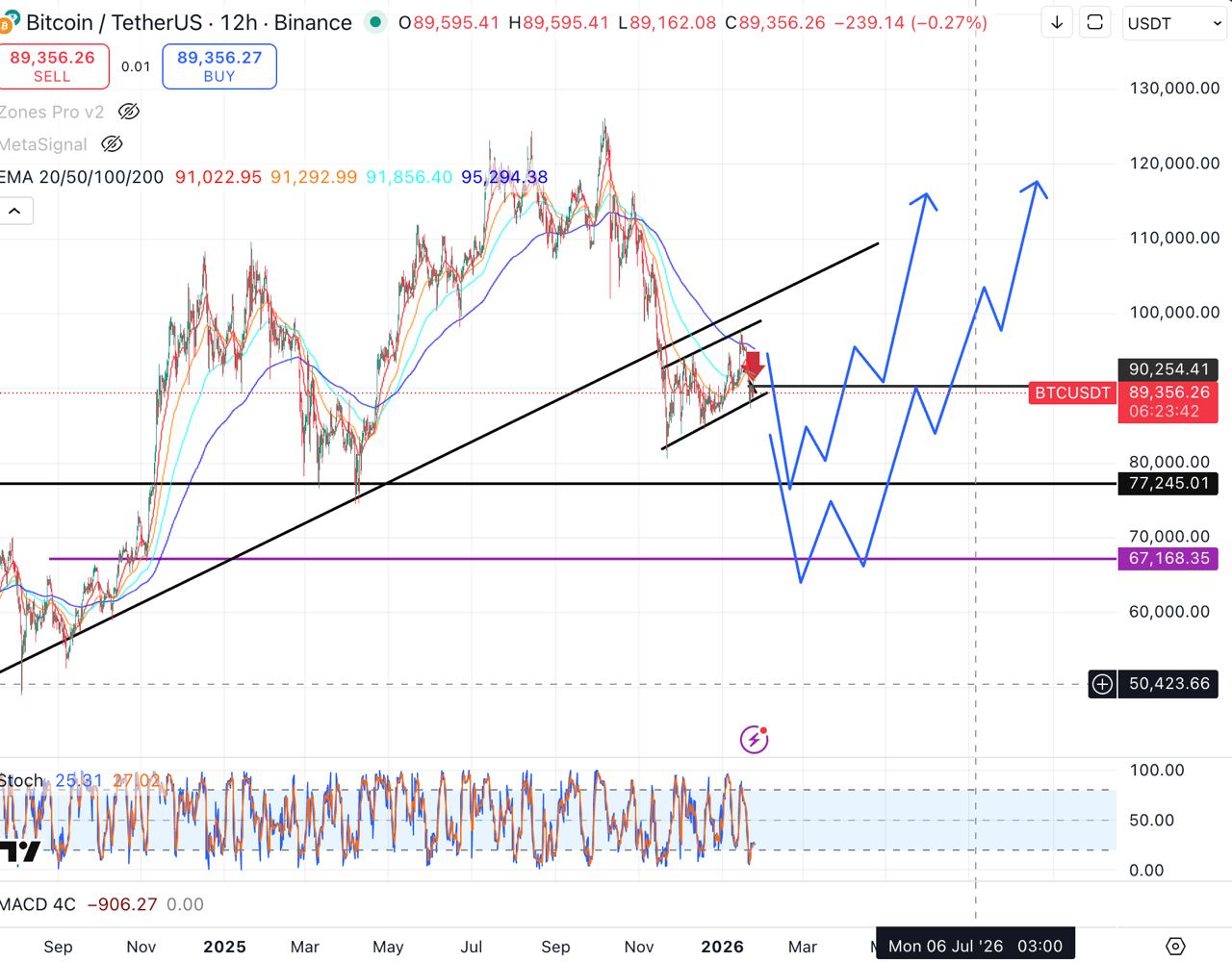1232x962 pixels.
Task: Toggle visibility of the MetaSignal indicator
Action: 112,144
